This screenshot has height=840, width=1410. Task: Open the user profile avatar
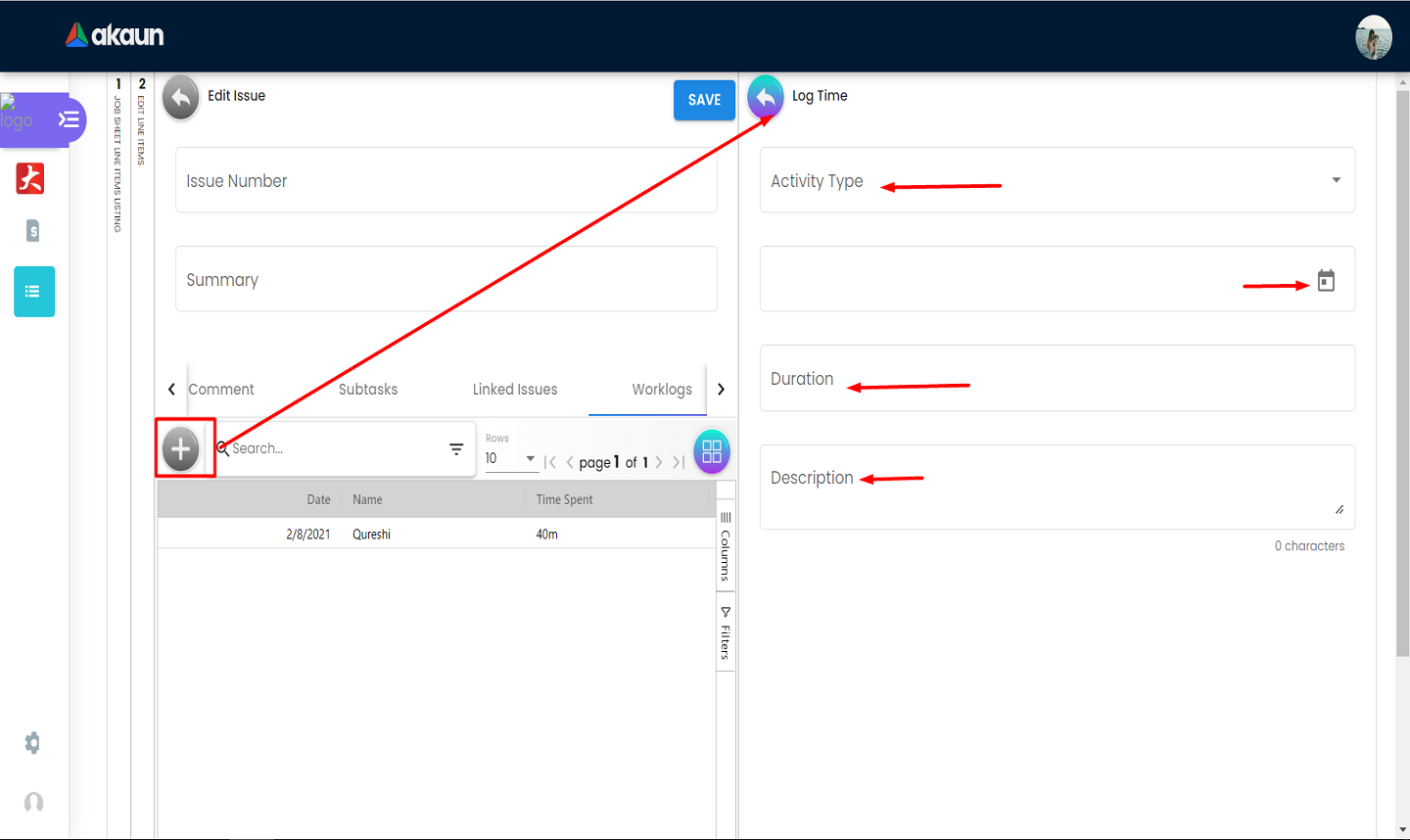1373,37
